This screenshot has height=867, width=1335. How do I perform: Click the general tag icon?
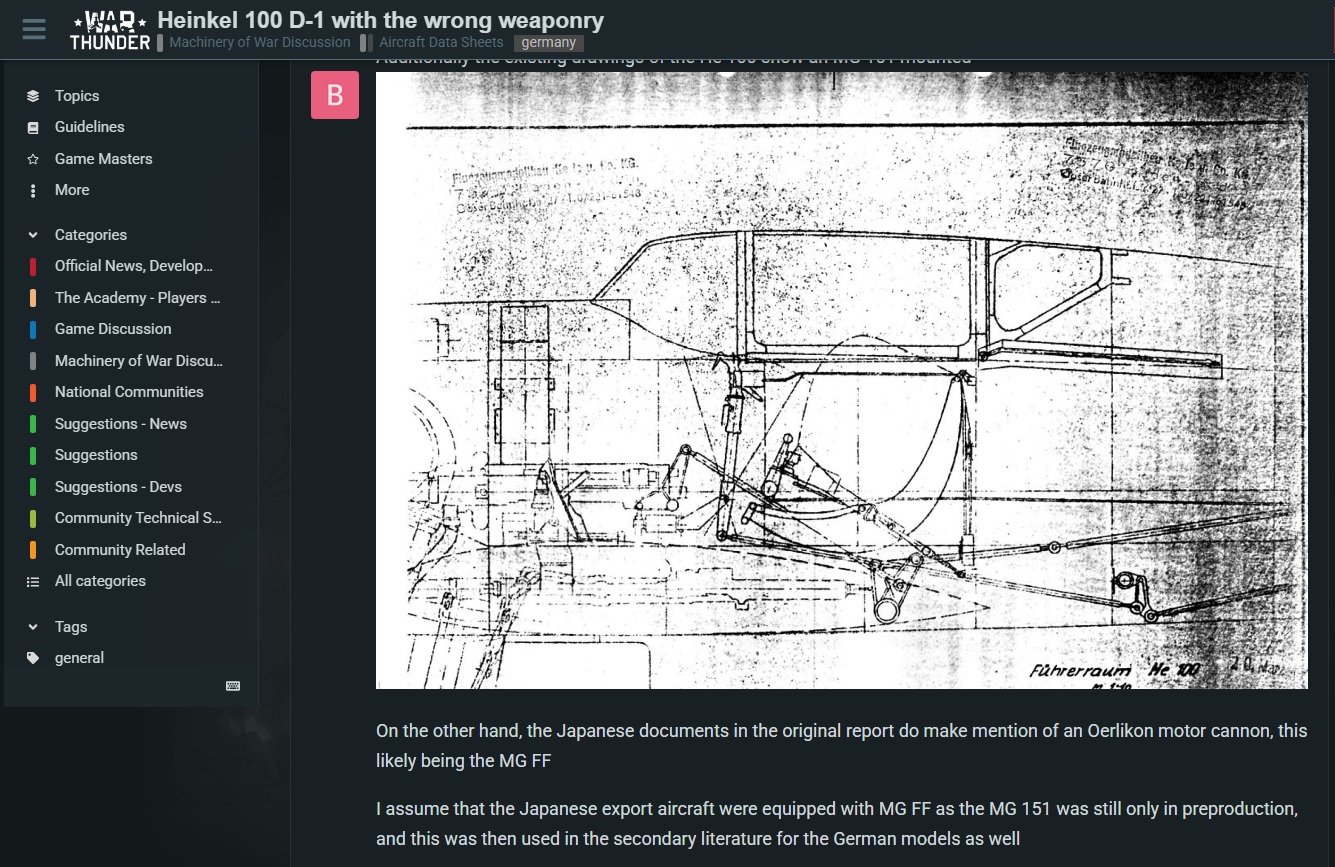(x=33, y=658)
